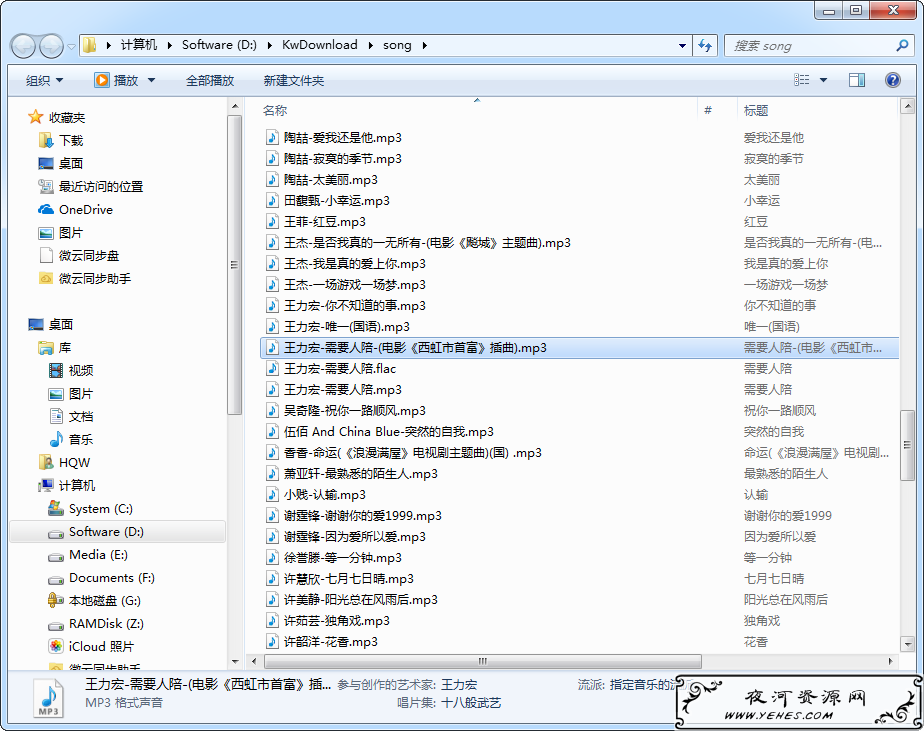The height and width of the screenshot is (731, 924).
Task: Select file 陶喆-爱我还是他.mp3
Action: (342, 138)
